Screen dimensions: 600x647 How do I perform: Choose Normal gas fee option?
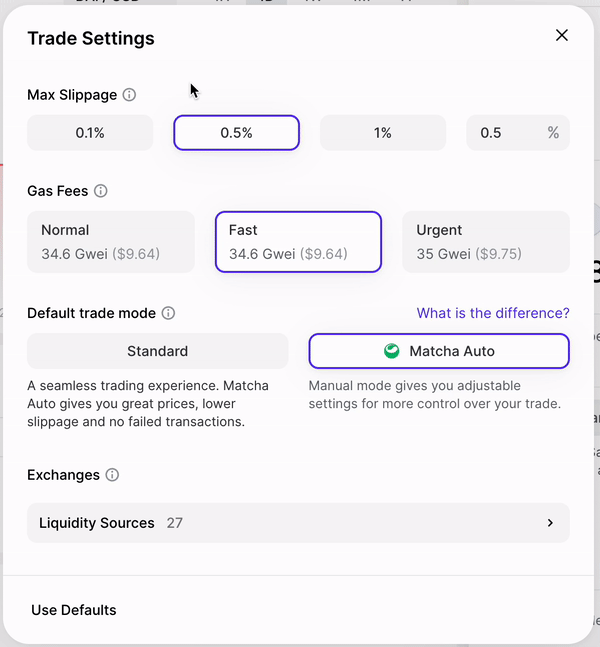[110, 242]
